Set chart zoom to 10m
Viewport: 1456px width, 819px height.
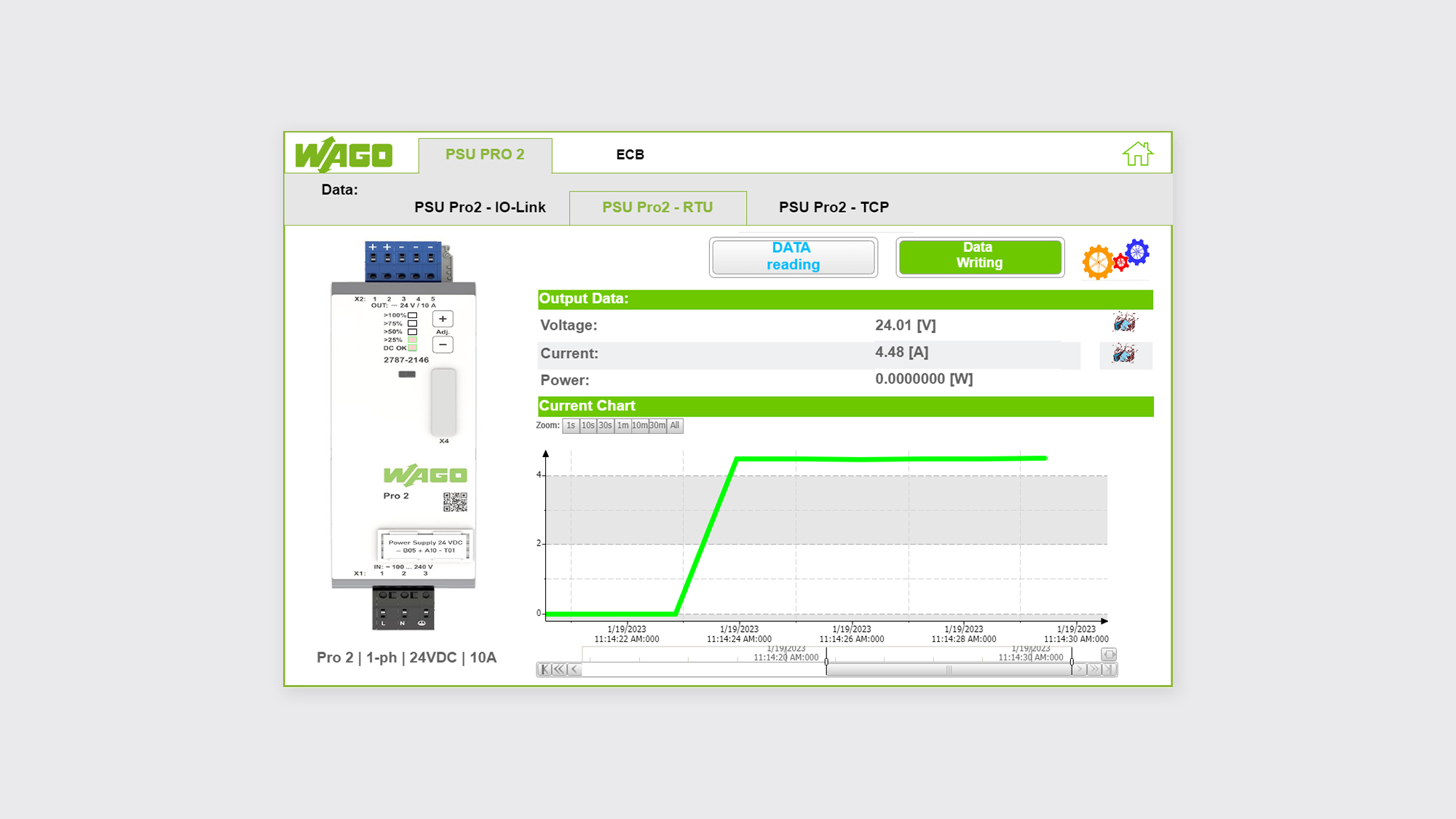tap(640, 426)
